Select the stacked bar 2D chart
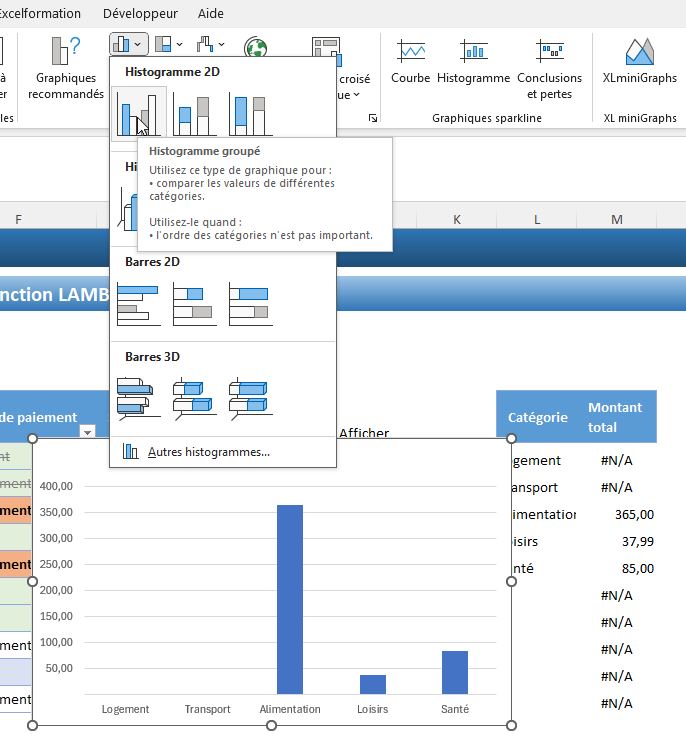This screenshot has width=686, height=742. click(x=194, y=304)
